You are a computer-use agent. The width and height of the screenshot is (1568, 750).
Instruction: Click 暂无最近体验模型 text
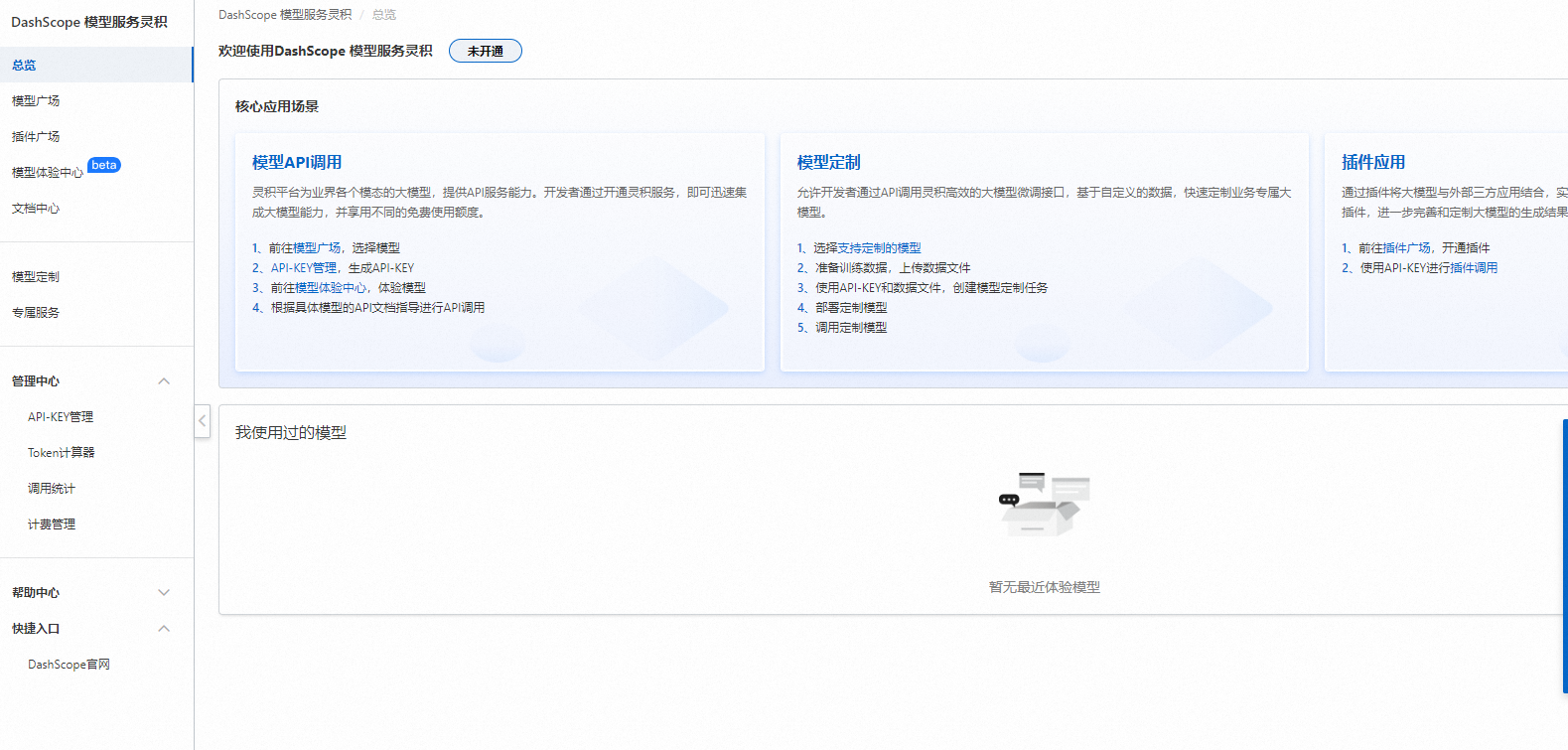tap(1045, 587)
